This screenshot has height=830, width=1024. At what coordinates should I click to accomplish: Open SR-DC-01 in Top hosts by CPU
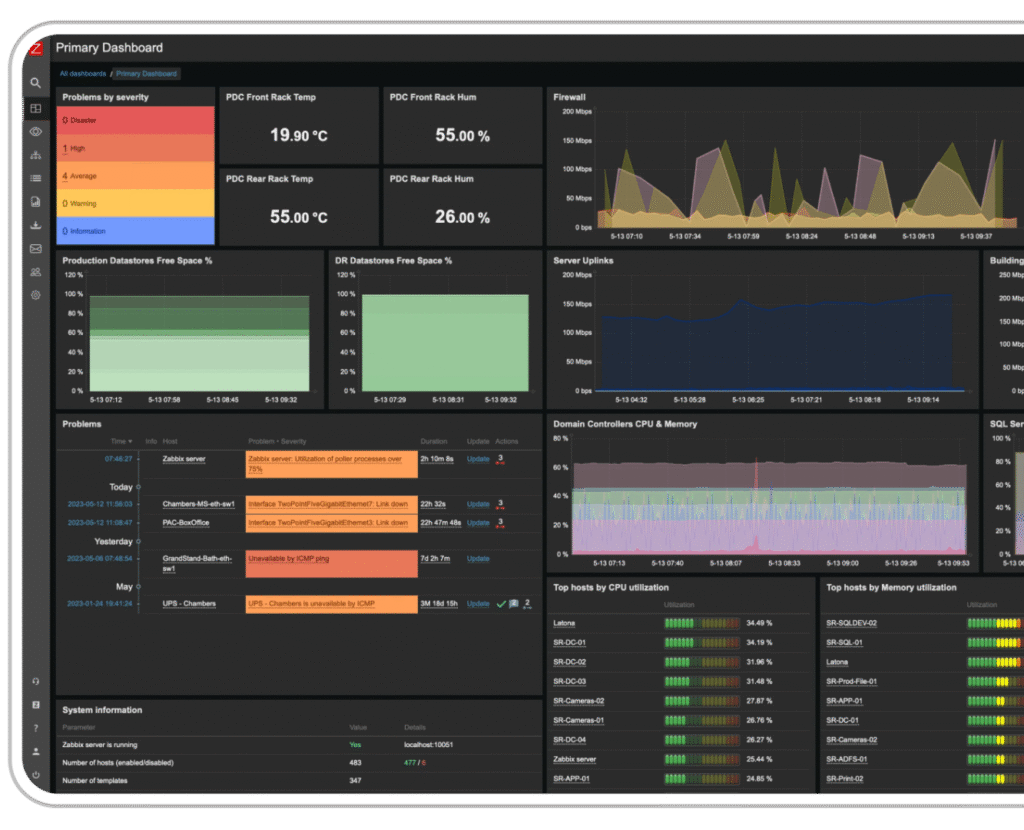569,643
